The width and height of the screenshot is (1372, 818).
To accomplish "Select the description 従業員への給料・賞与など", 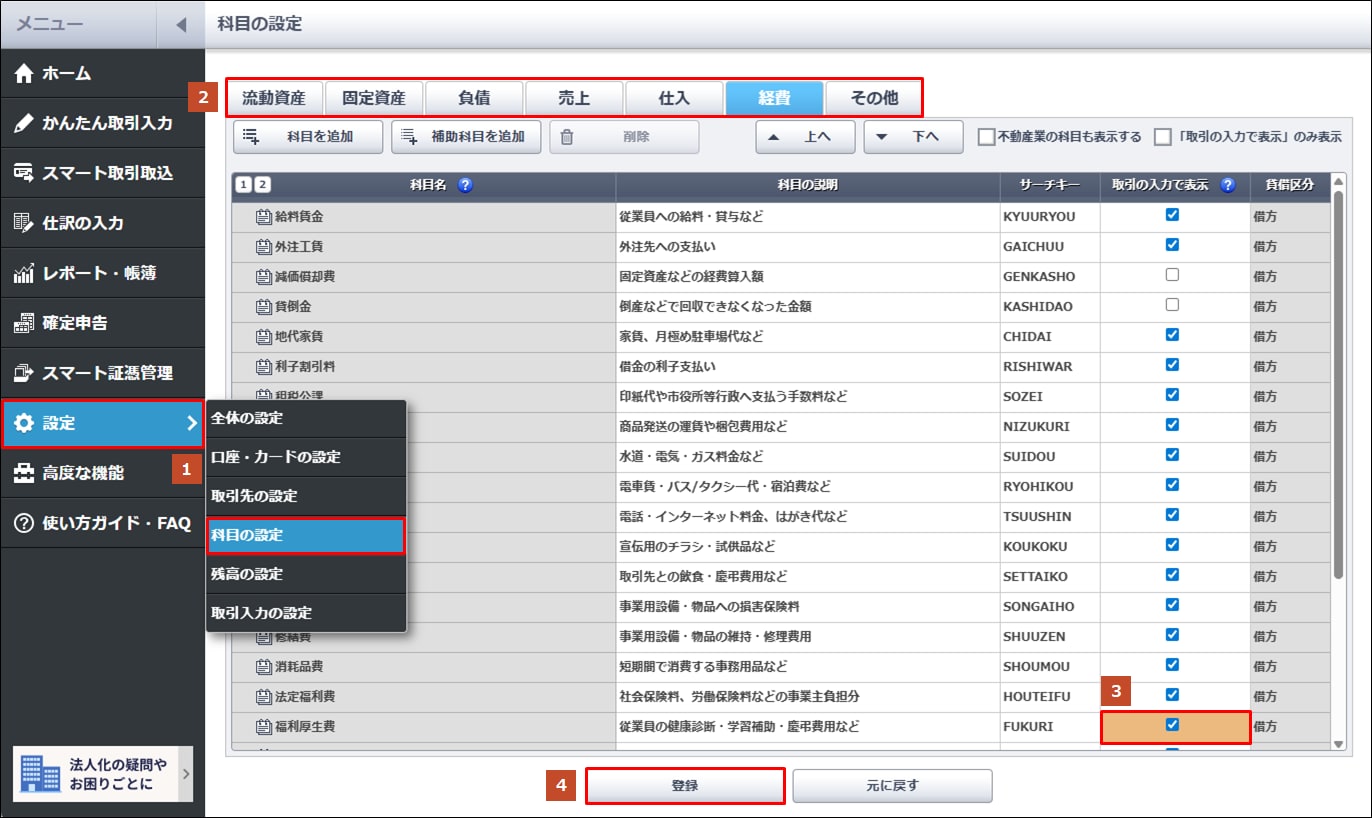I will [808, 216].
